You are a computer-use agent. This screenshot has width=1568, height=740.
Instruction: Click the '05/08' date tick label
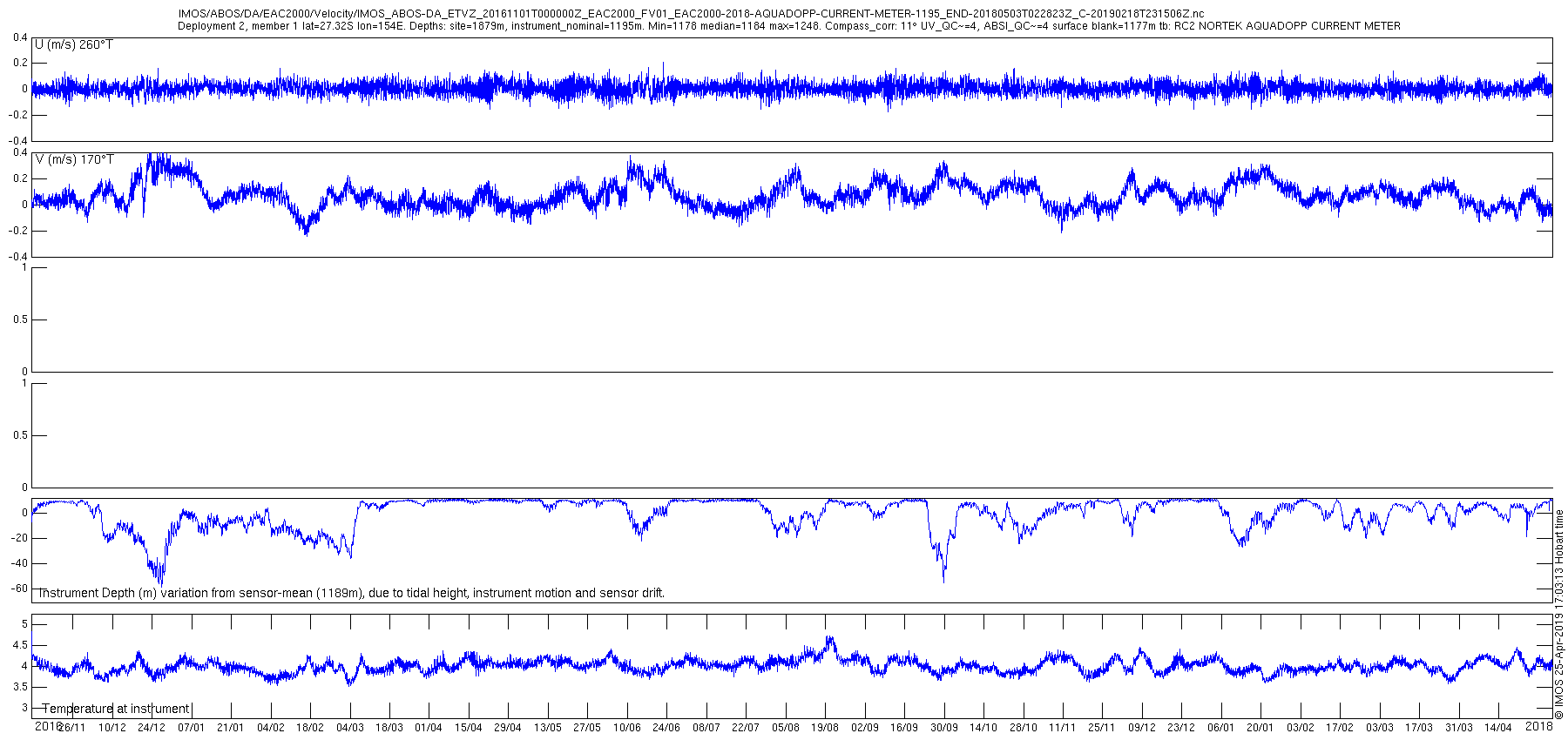pyautogui.click(x=786, y=728)
